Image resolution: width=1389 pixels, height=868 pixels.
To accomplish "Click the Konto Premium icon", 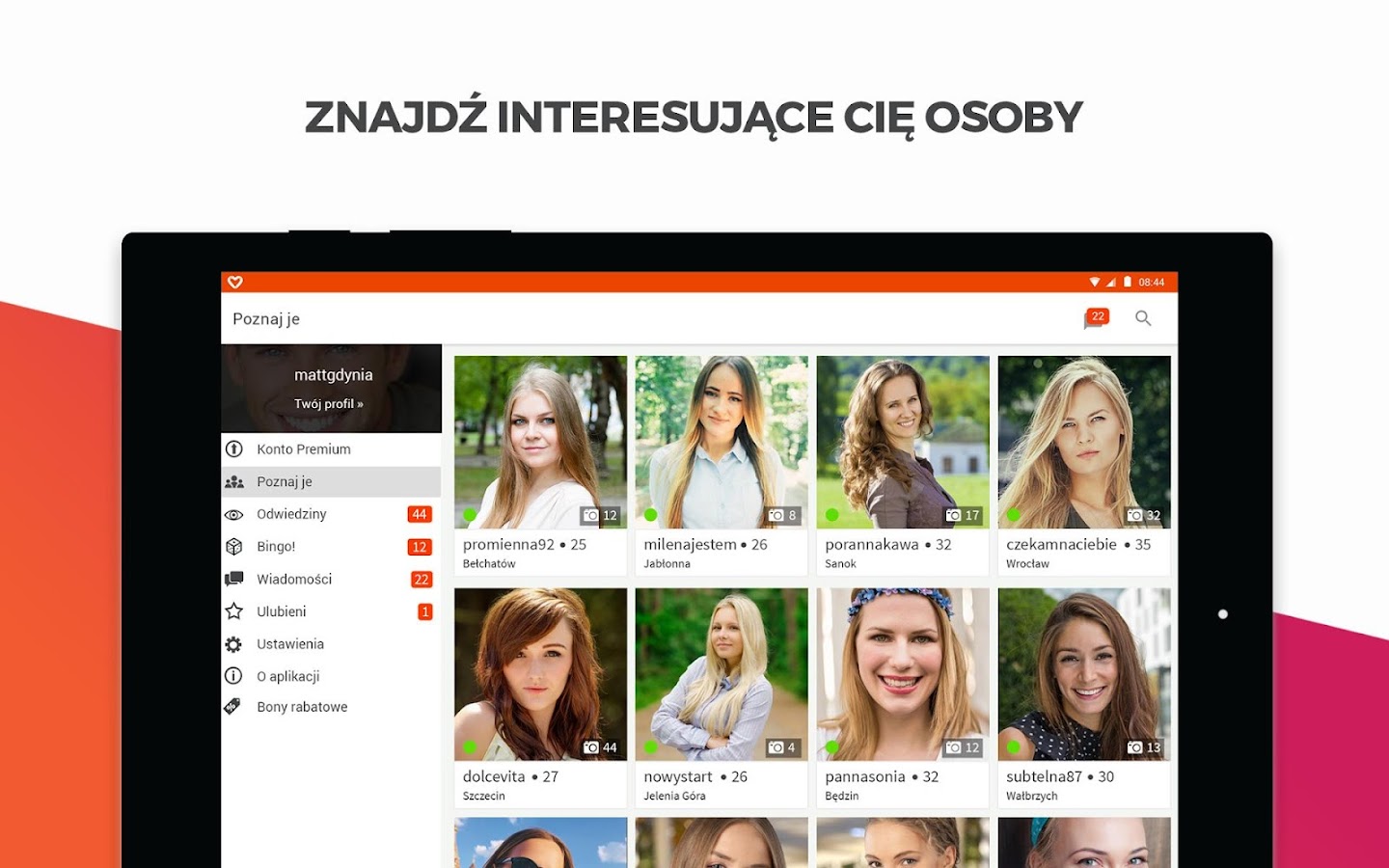I will point(233,448).
